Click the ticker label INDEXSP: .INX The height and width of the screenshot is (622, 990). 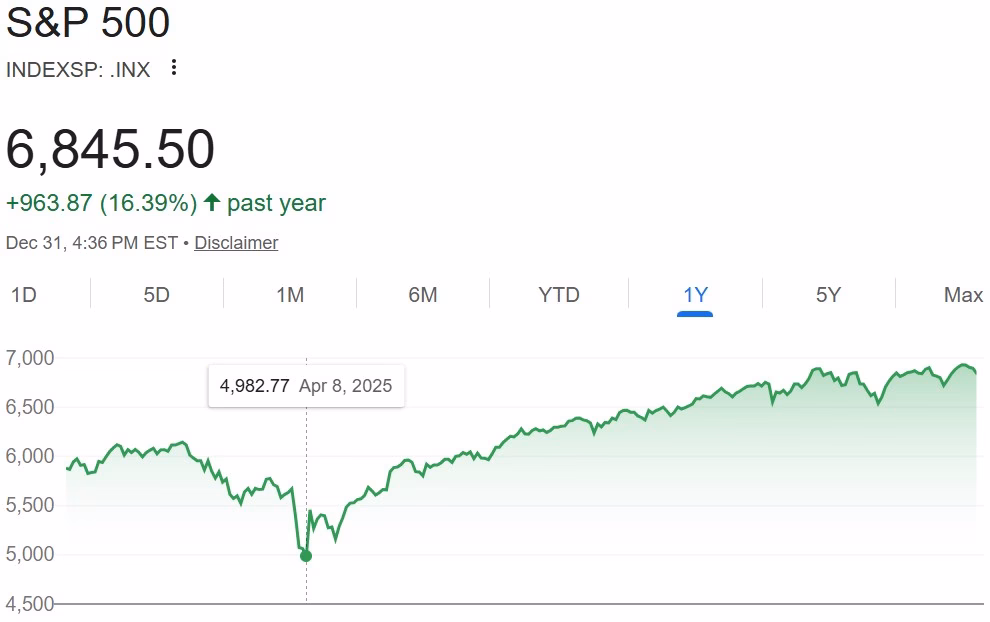tap(77, 69)
